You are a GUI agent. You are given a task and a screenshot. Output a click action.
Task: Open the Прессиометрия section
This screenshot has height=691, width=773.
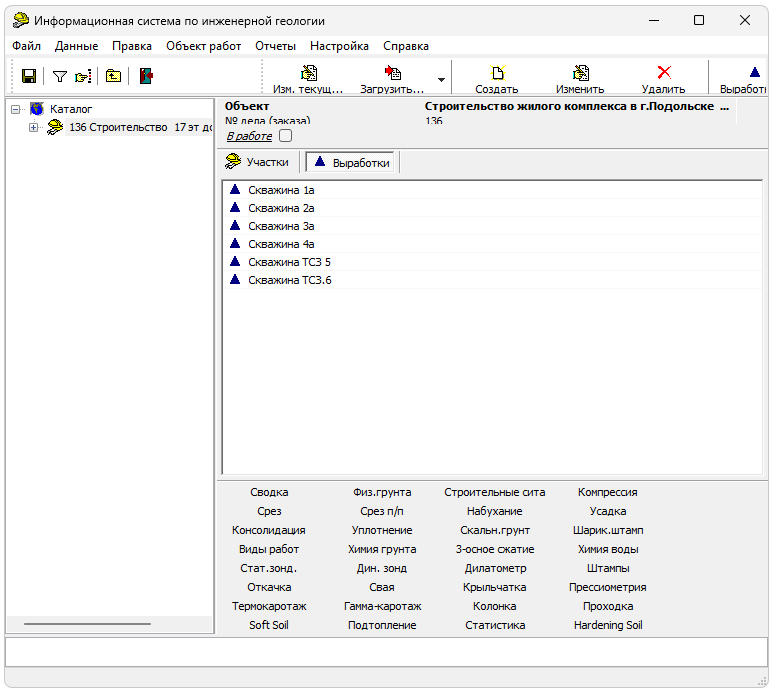tap(608, 587)
